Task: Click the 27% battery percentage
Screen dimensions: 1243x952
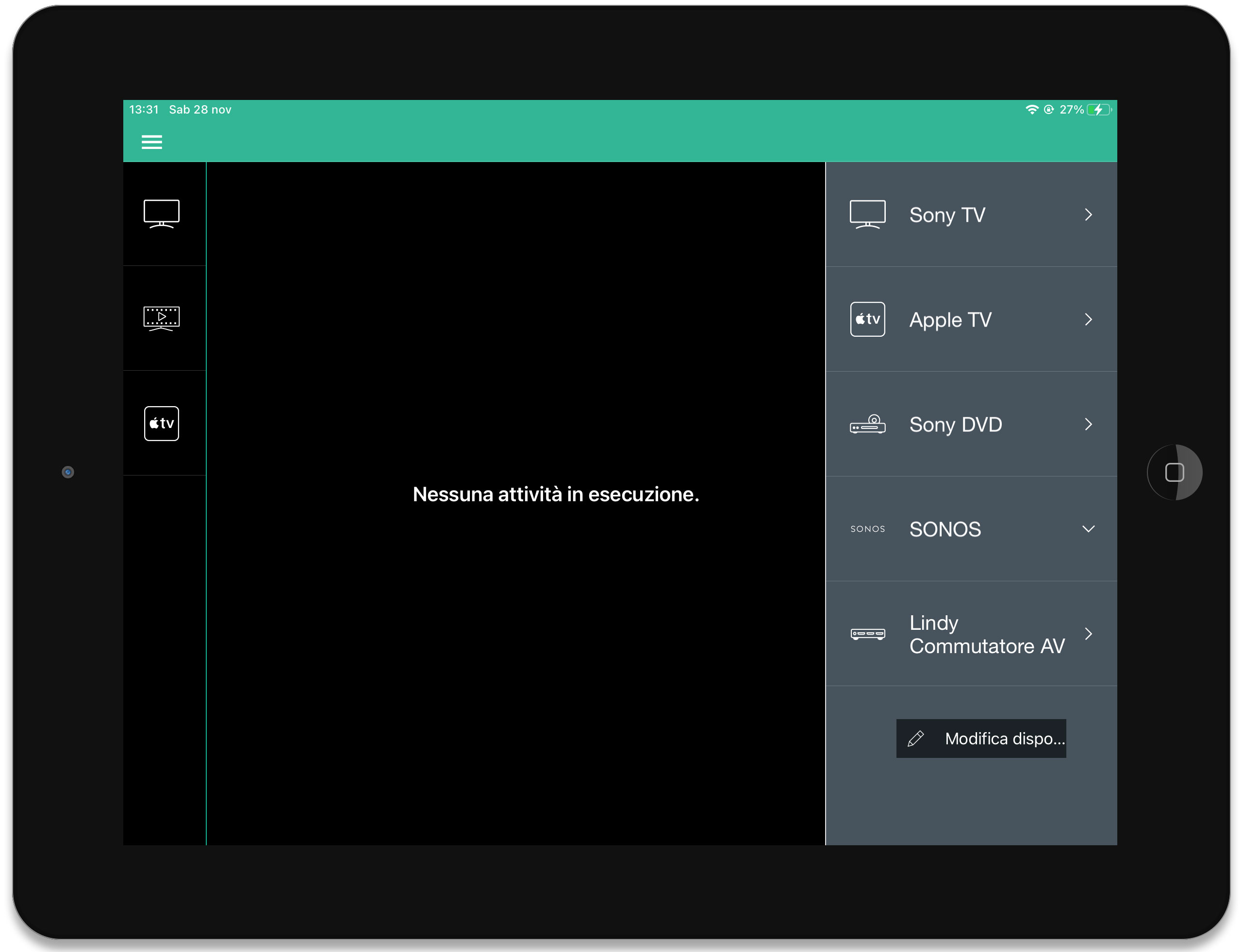Action: (x=1071, y=109)
